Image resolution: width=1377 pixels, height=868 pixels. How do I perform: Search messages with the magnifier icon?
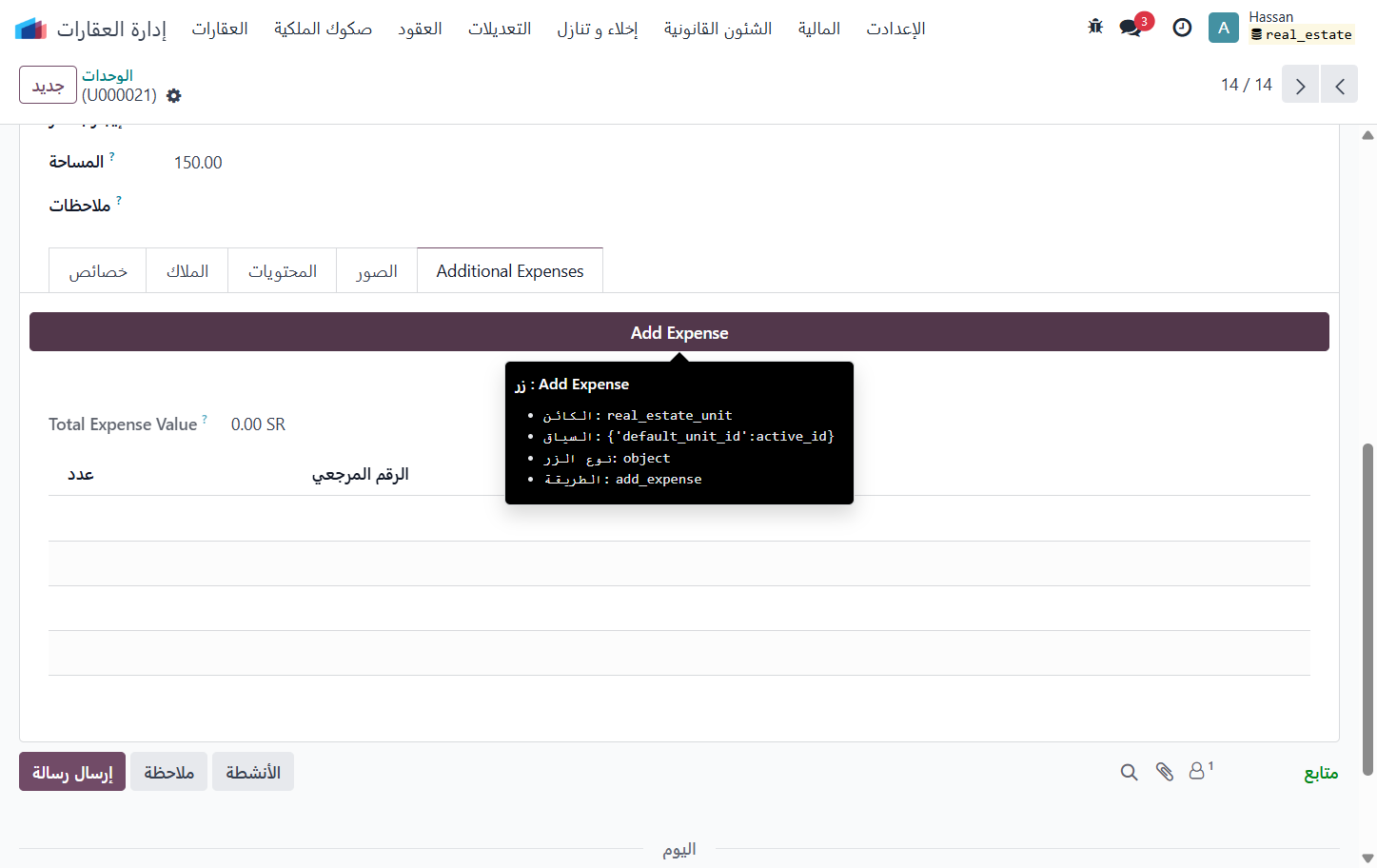(x=1129, y=772)
